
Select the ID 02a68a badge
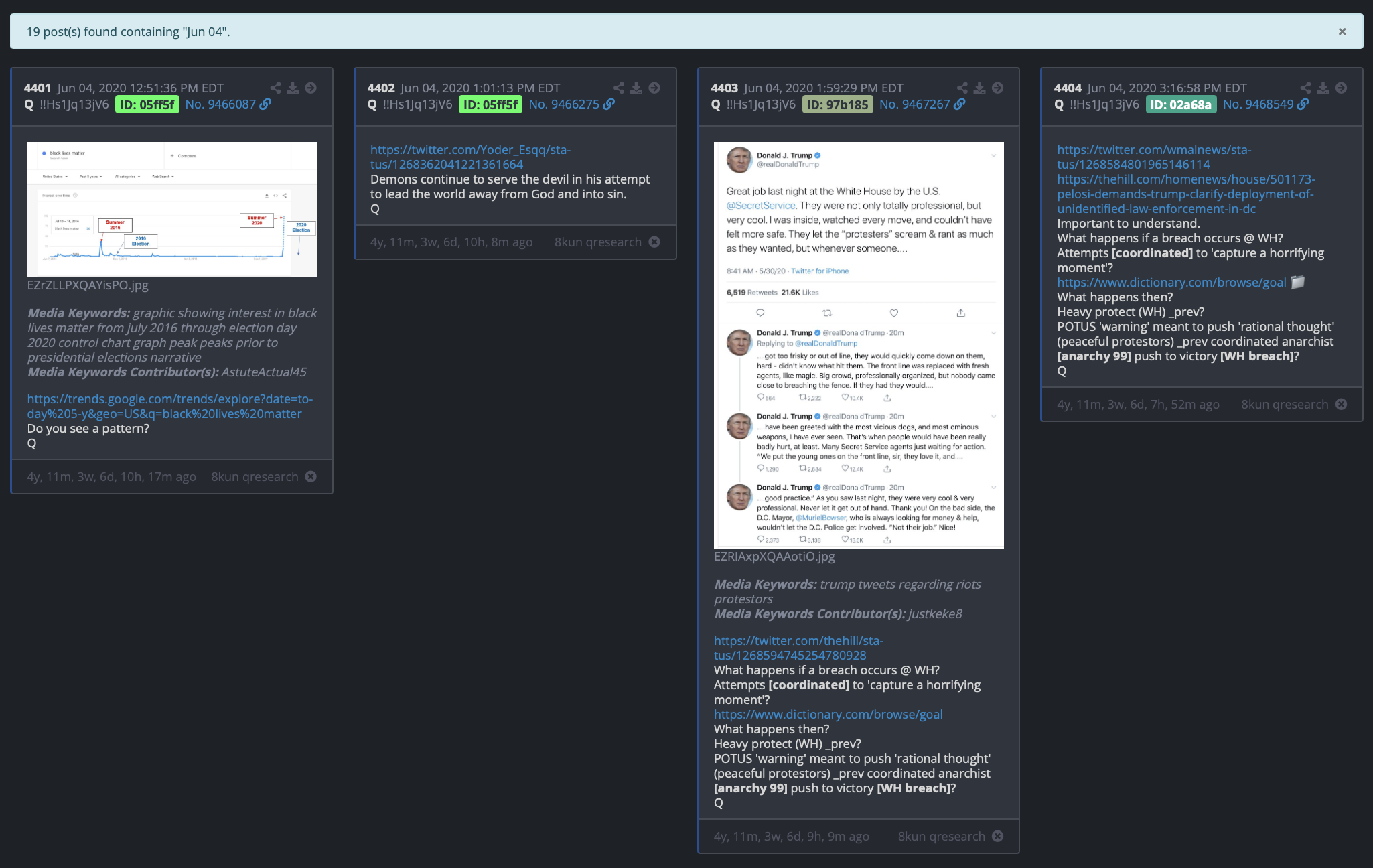1181,104
